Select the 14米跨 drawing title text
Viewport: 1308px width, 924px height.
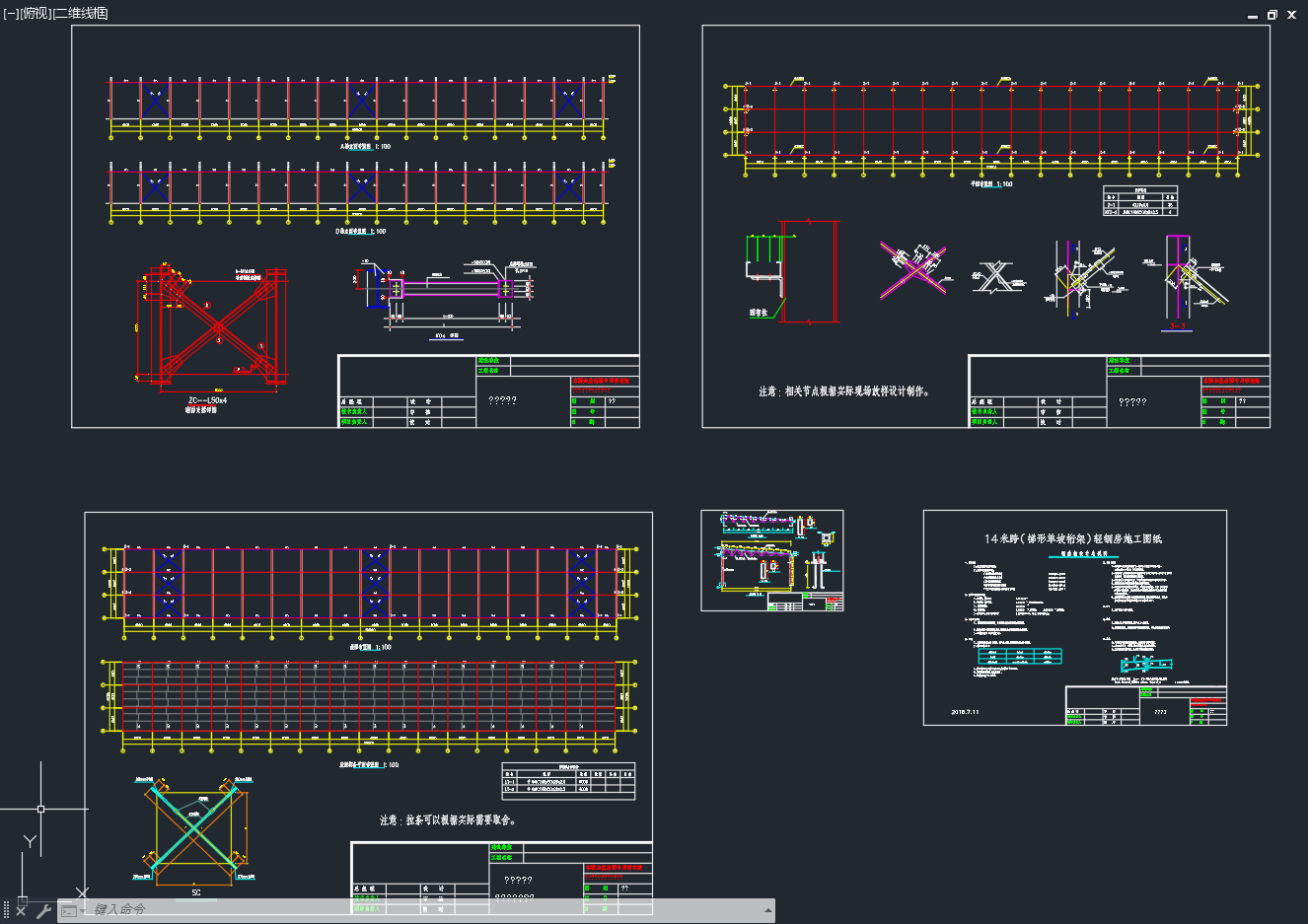click(1072, 538)
